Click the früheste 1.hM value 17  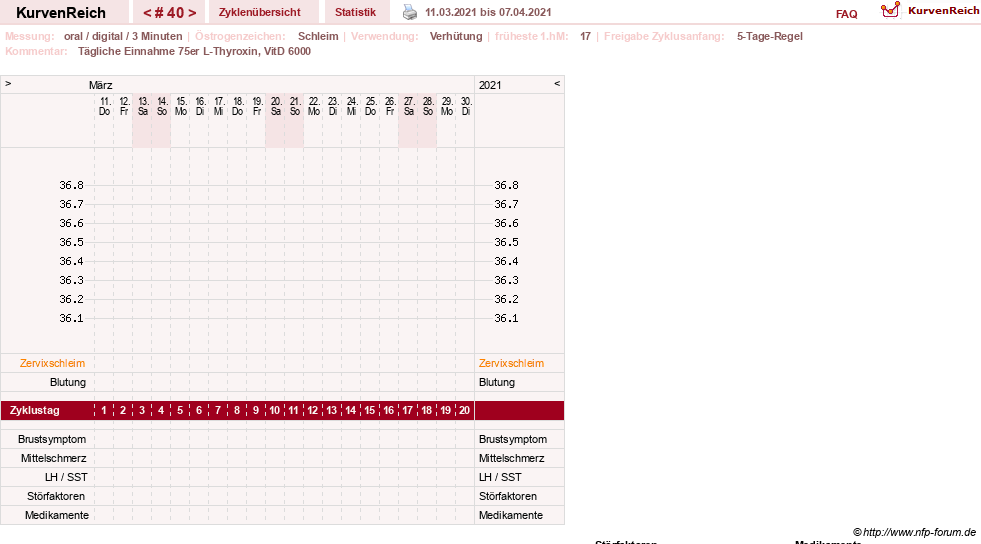(x=585, y=36)
